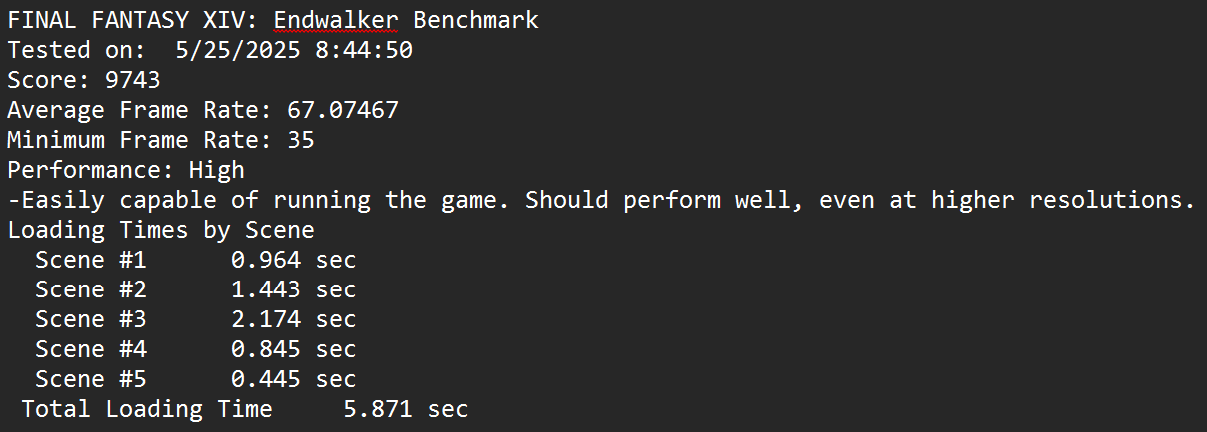Click the Scene #2 label
1207x432 pixels.
coord(91,290)
